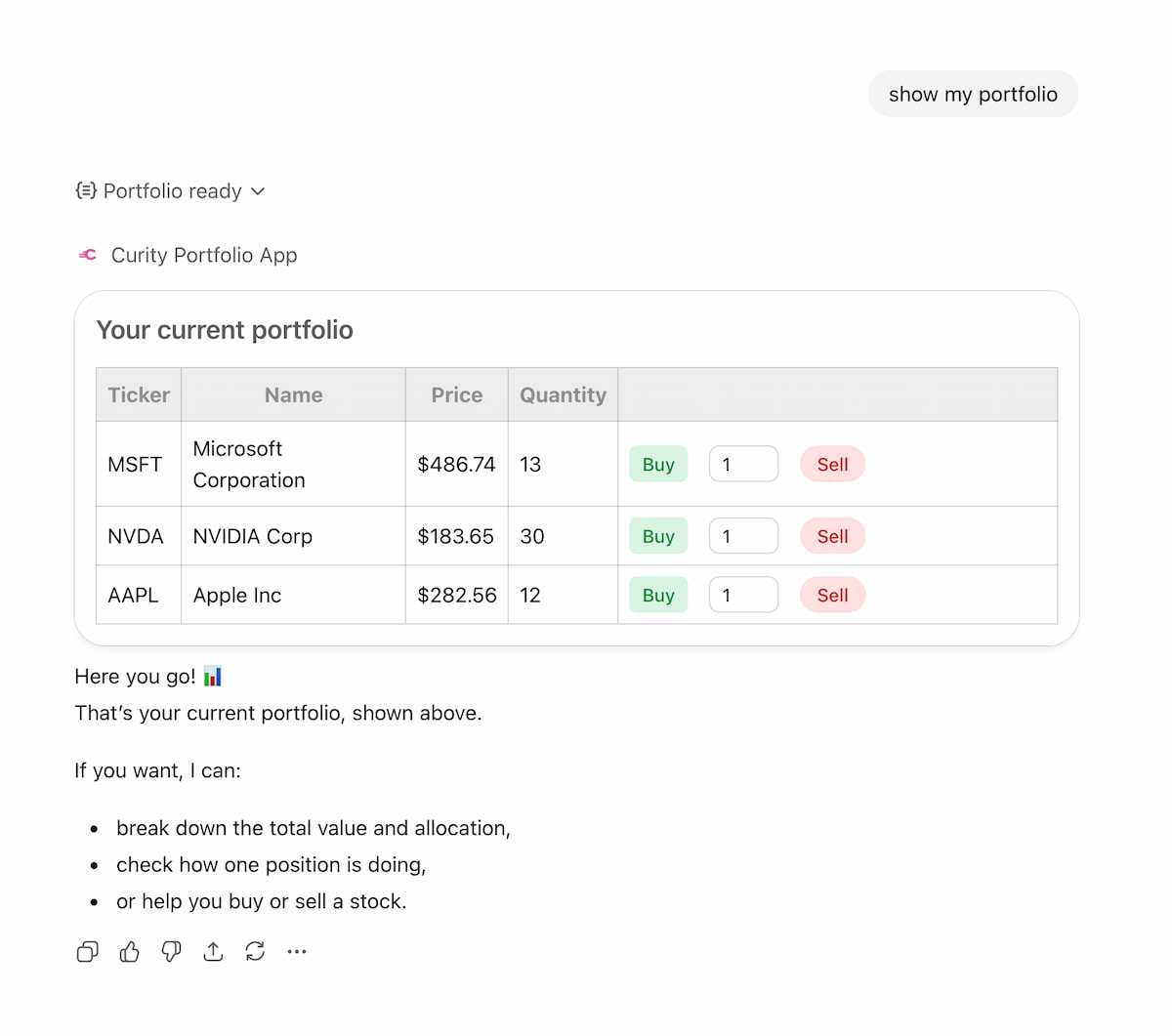Expand the Portfolio ready details

257,191
